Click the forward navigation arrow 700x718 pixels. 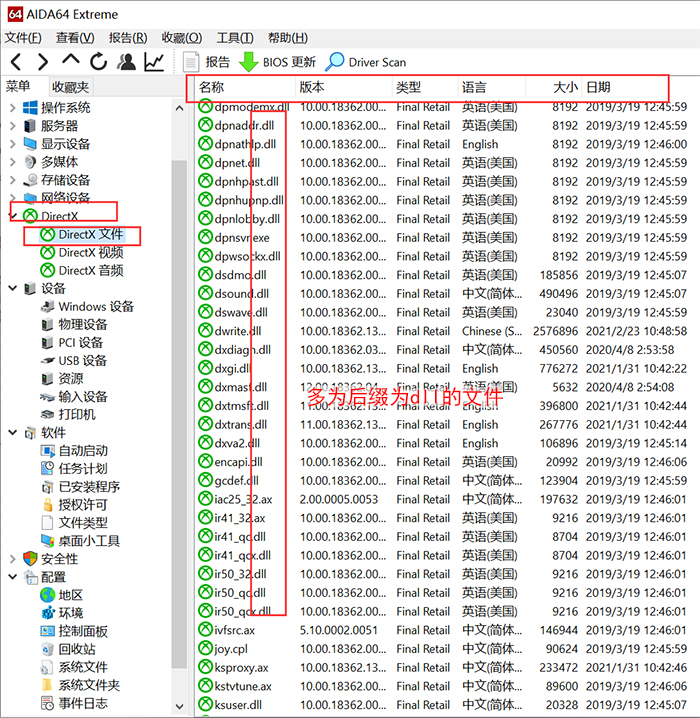point(42,62)
